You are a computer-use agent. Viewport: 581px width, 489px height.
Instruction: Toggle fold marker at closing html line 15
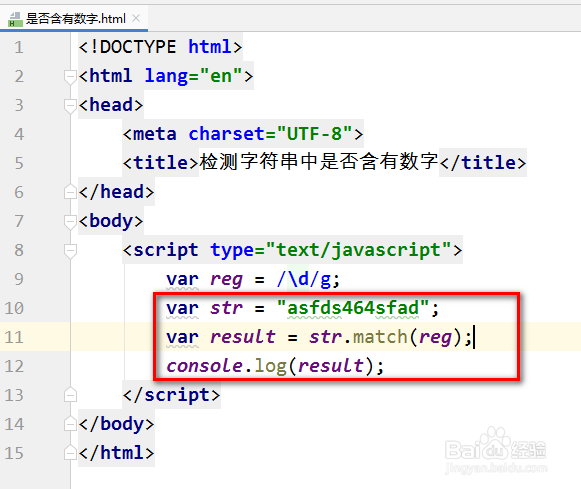pyautogui.click(x=70, y=453)
